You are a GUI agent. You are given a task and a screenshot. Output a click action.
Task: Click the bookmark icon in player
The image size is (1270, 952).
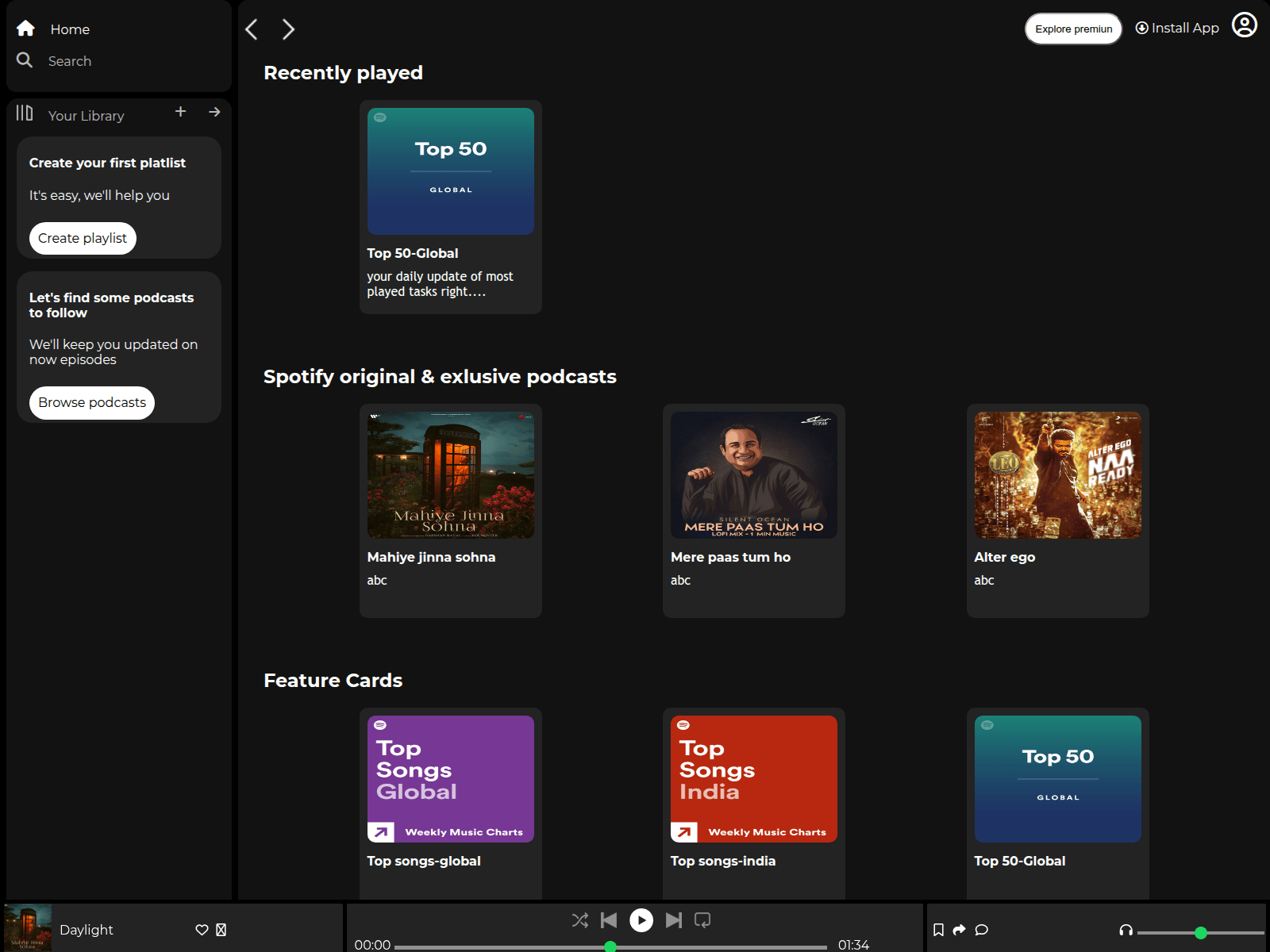point(938,930)
